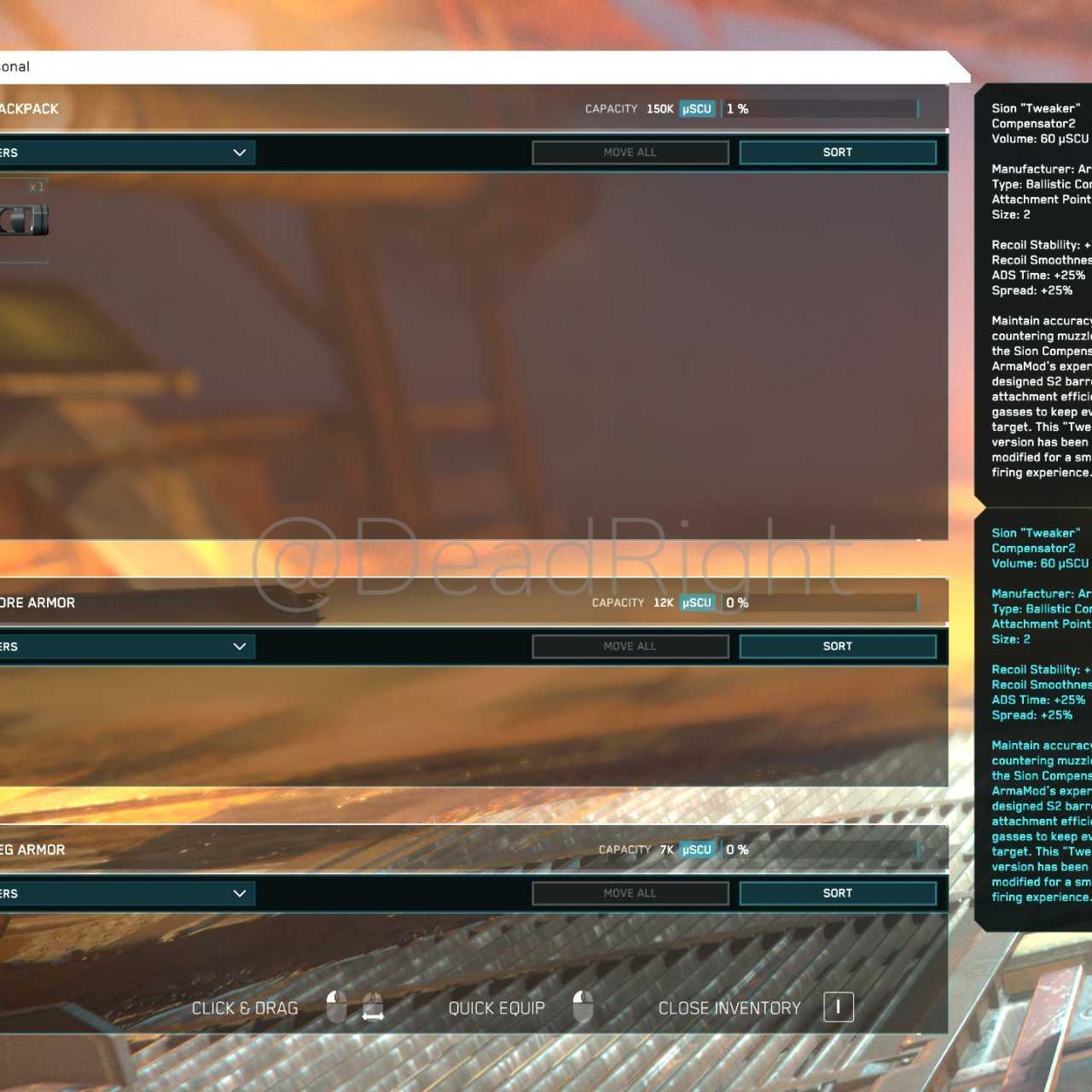Open the Core Armor filter dropdown

click(239, 647)
